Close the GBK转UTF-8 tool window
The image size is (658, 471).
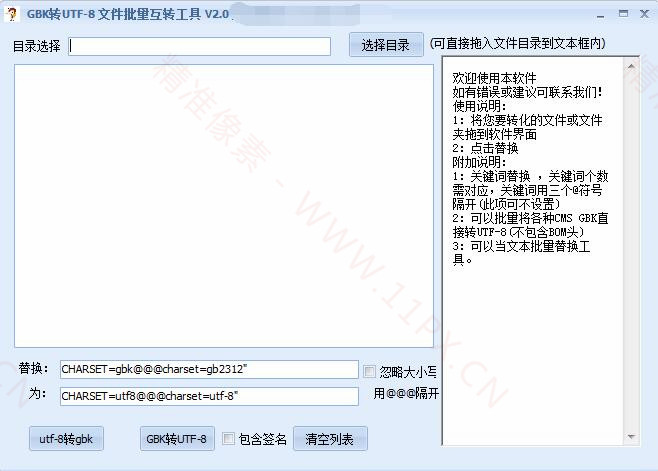click(645, 14)
